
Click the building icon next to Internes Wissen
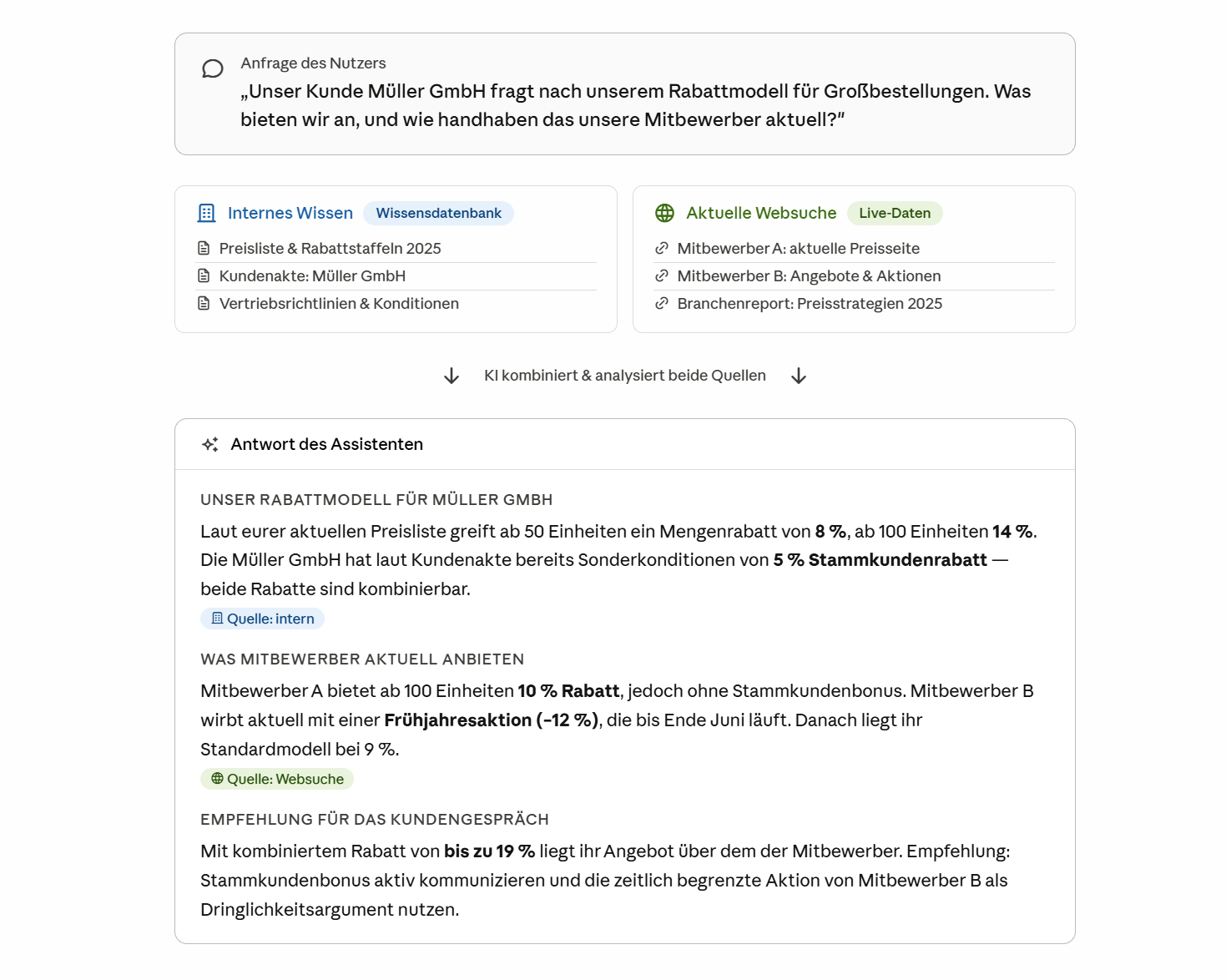click(x=206, y=213)
